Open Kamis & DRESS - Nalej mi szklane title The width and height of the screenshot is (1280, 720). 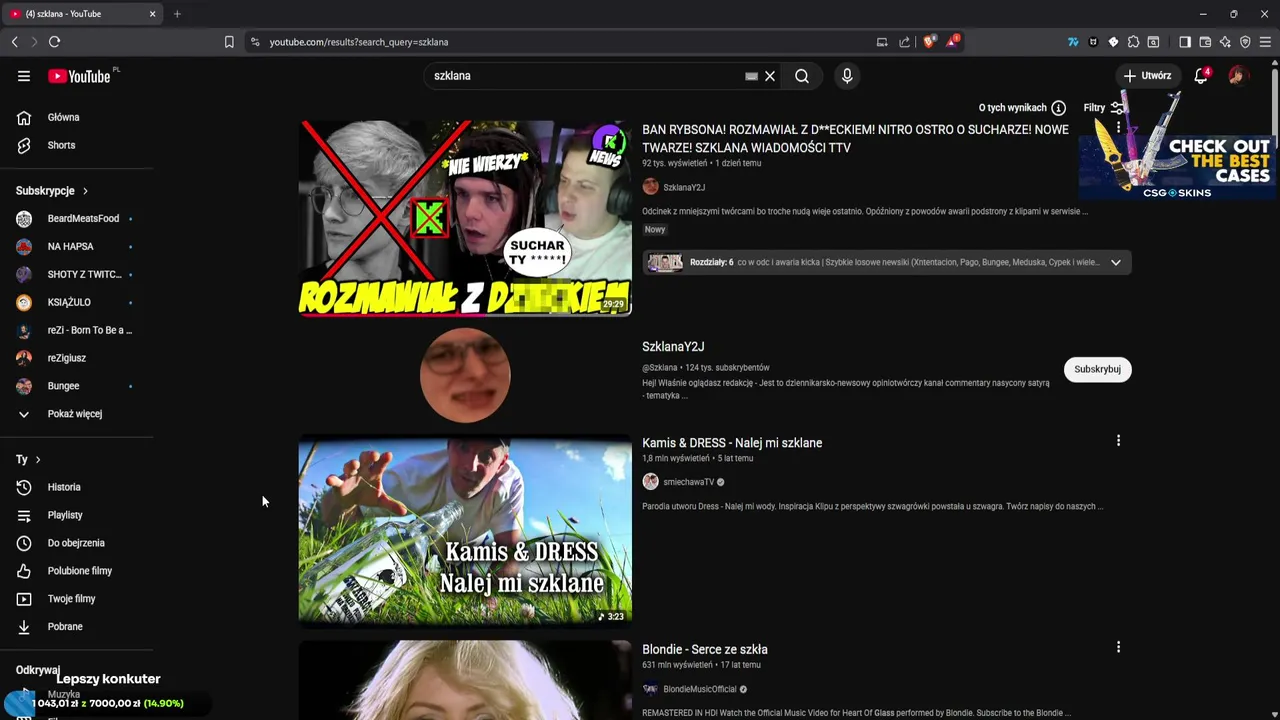pyautogui.click(x=732, y=443)
